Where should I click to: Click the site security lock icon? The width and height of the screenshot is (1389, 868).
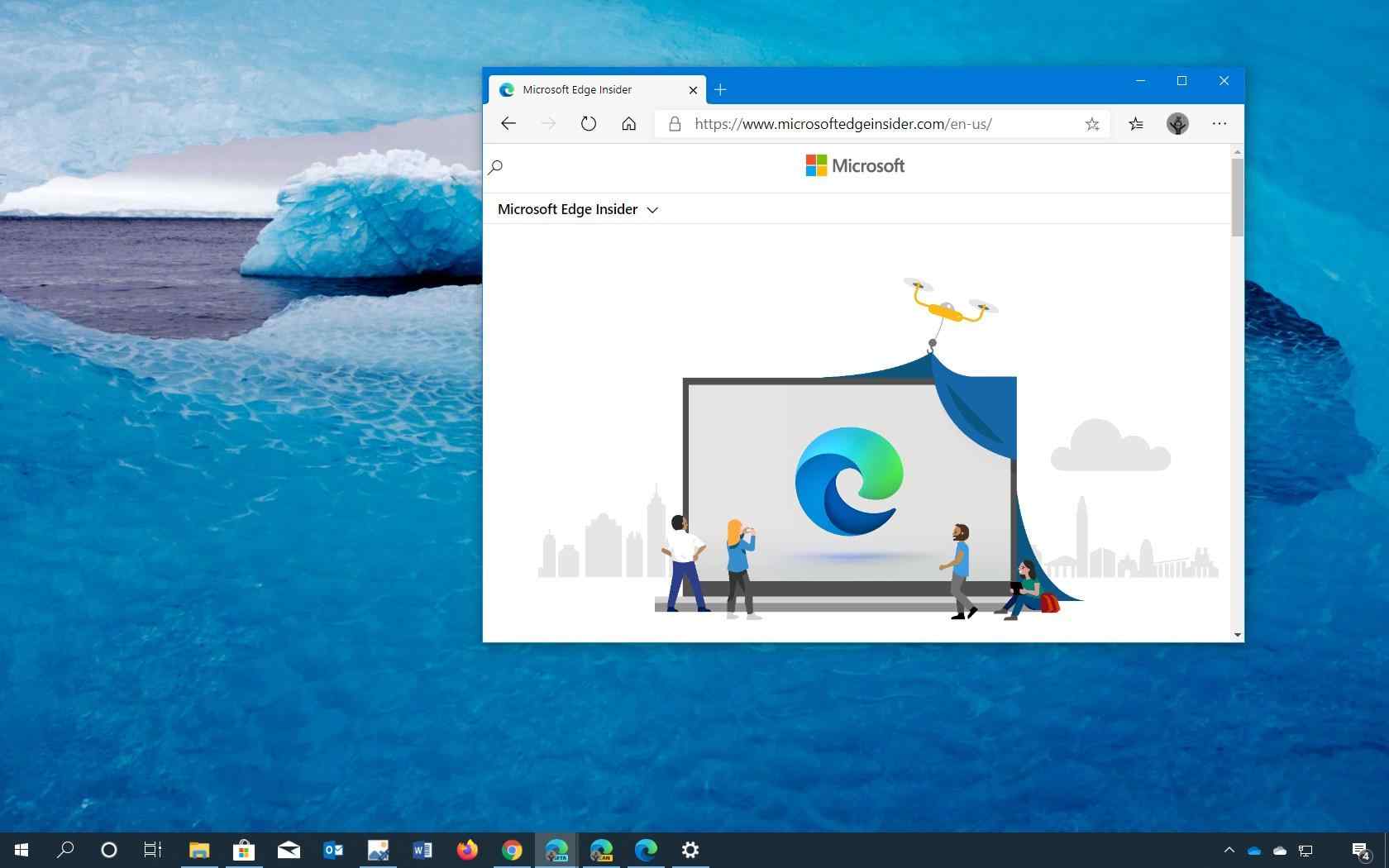coord(675,124)
